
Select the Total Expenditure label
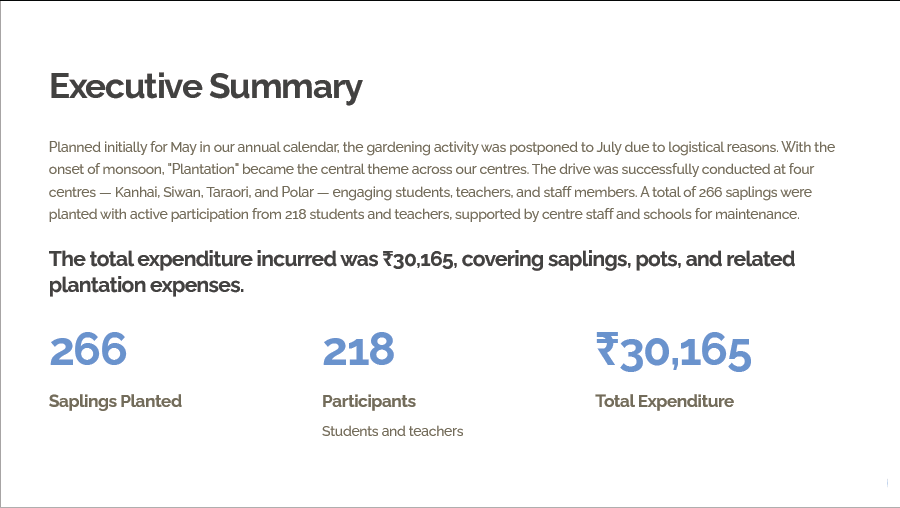pos(664,401)
